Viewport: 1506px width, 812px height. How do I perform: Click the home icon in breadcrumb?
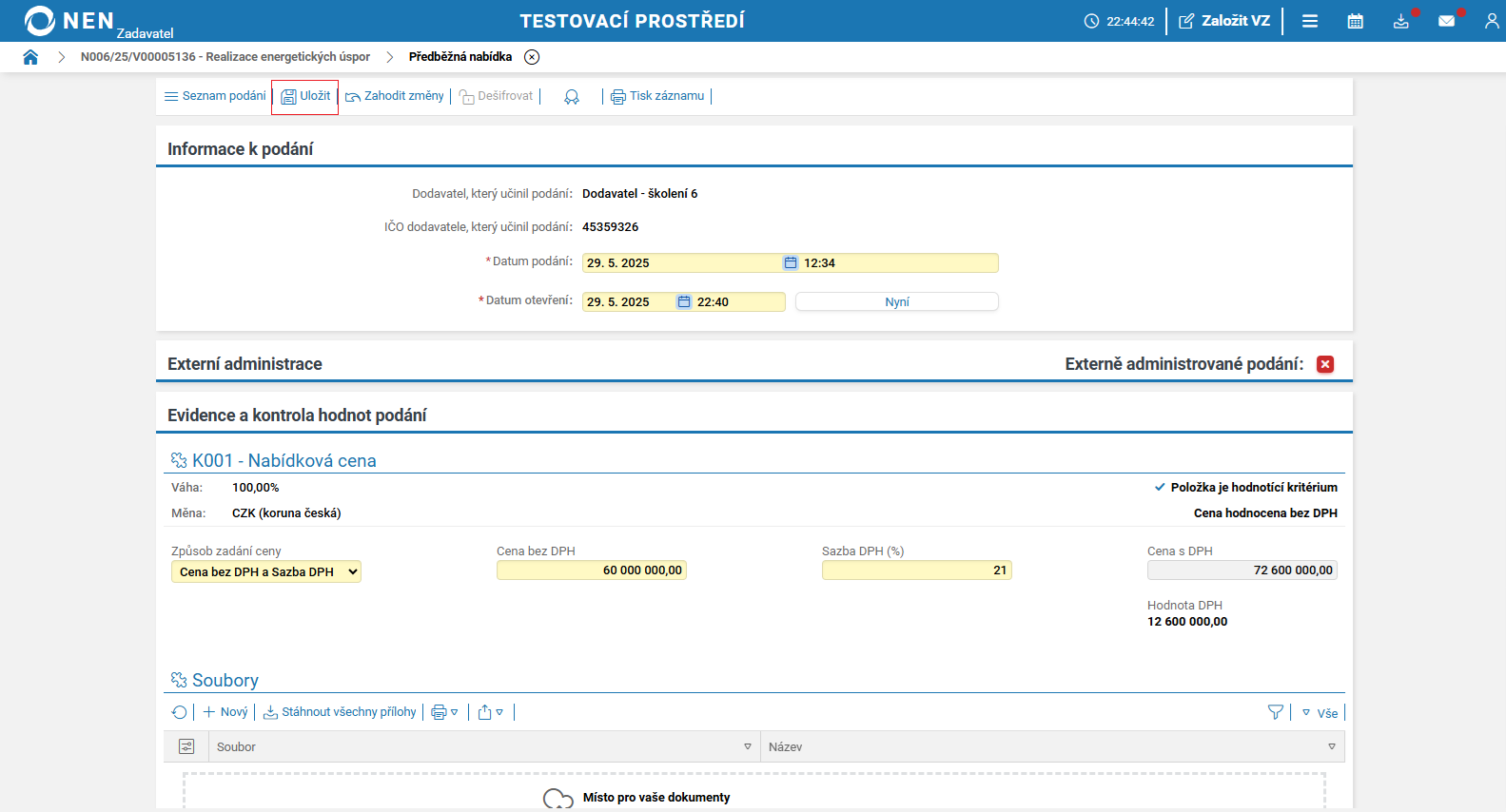click(x=30, y=57)
